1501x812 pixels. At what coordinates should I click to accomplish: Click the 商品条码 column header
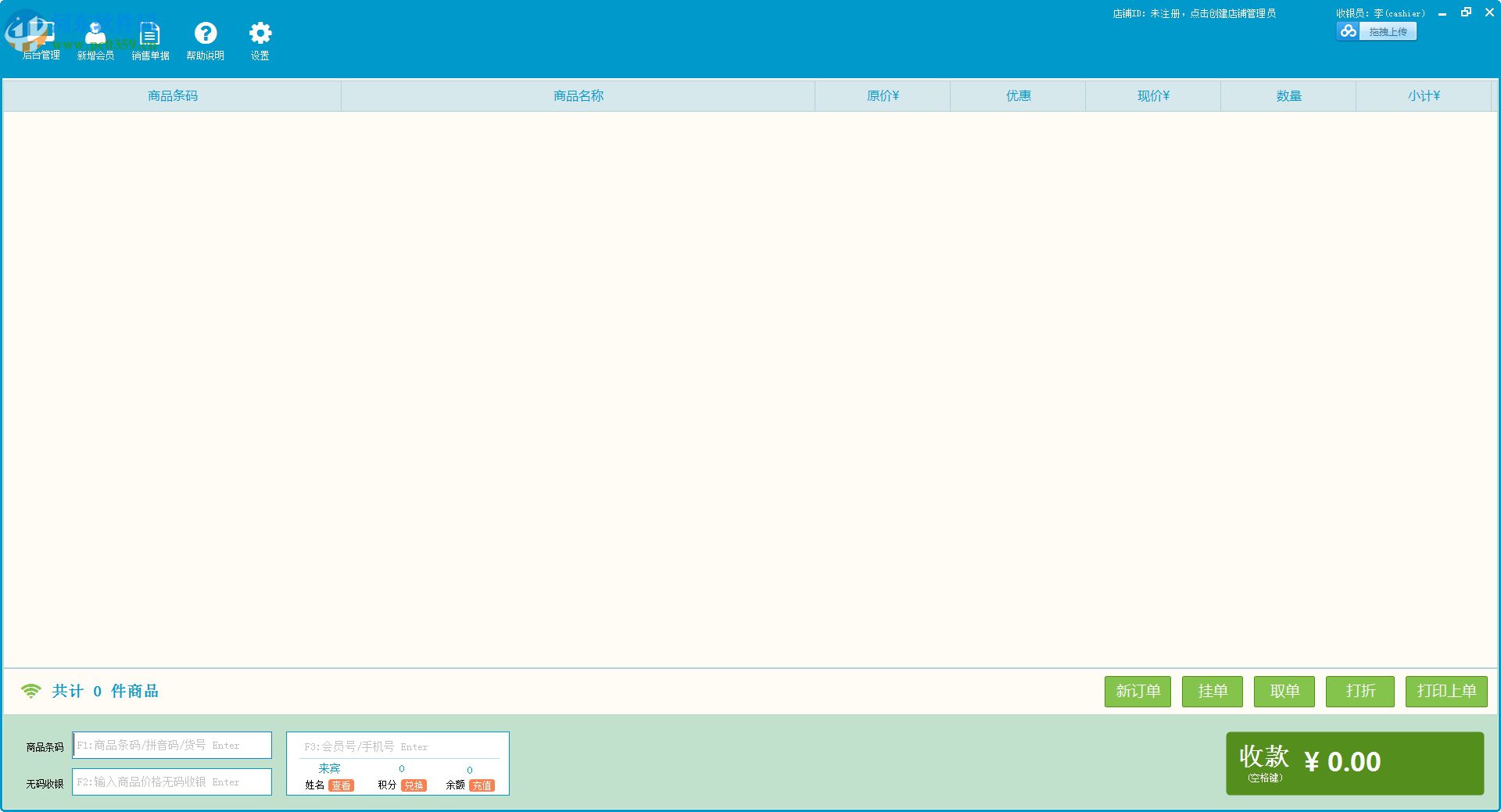coord(172,96)
